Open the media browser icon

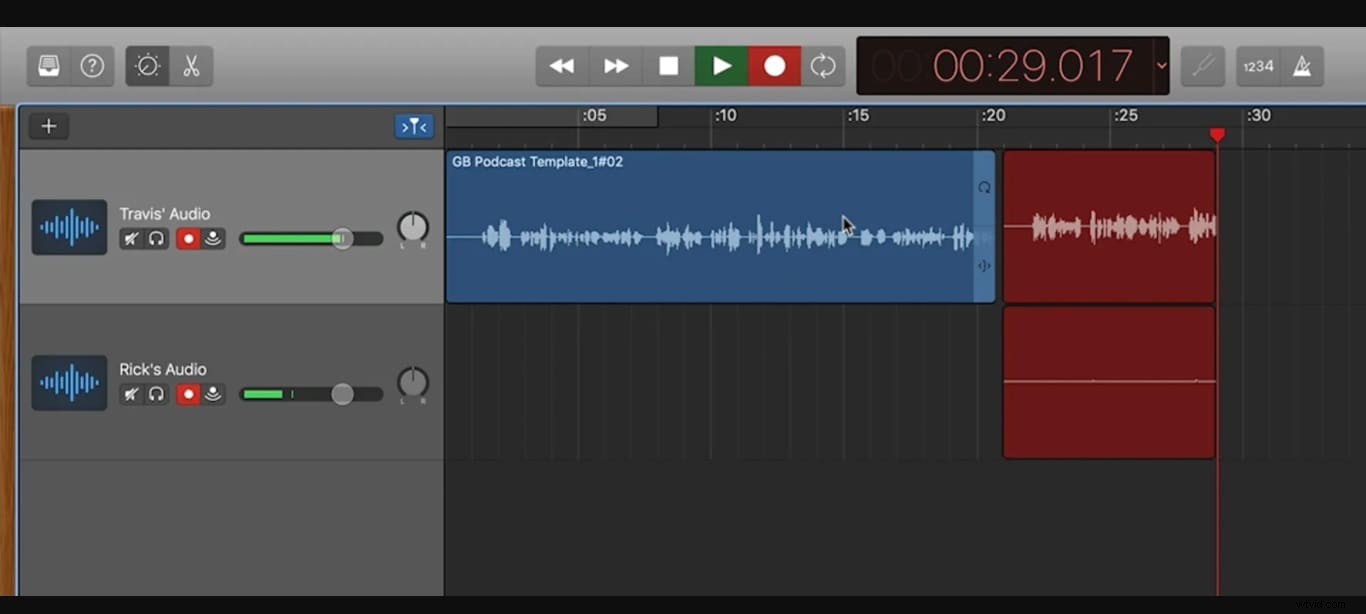point(47,66)
